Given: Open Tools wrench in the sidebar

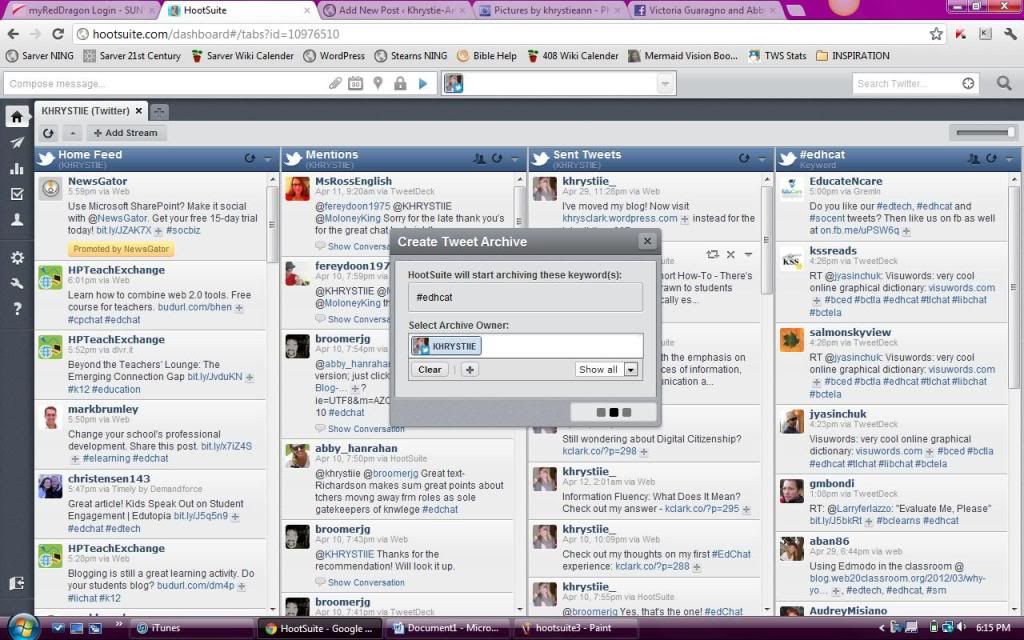Looking at the screenshot, I should tap(17, 283).
